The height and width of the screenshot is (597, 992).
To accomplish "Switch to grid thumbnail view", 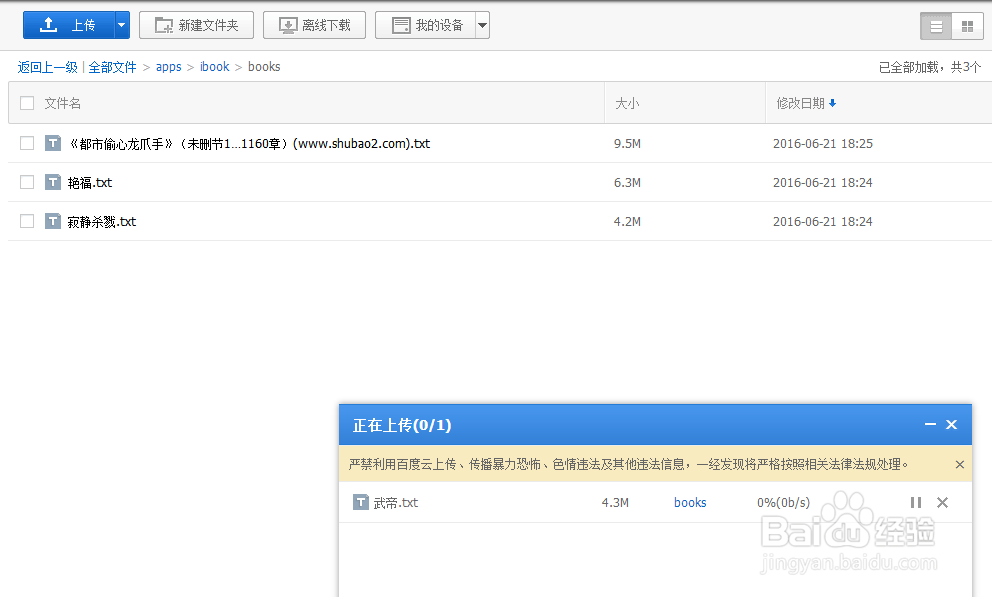I will [x=967, y=26].
